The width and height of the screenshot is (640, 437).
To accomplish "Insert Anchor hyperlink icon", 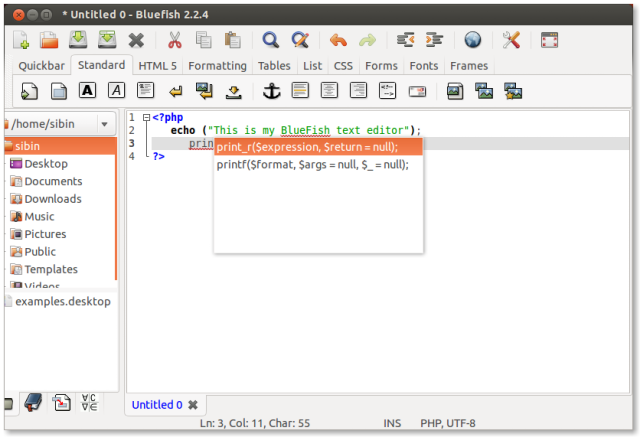I will point(271,91).
